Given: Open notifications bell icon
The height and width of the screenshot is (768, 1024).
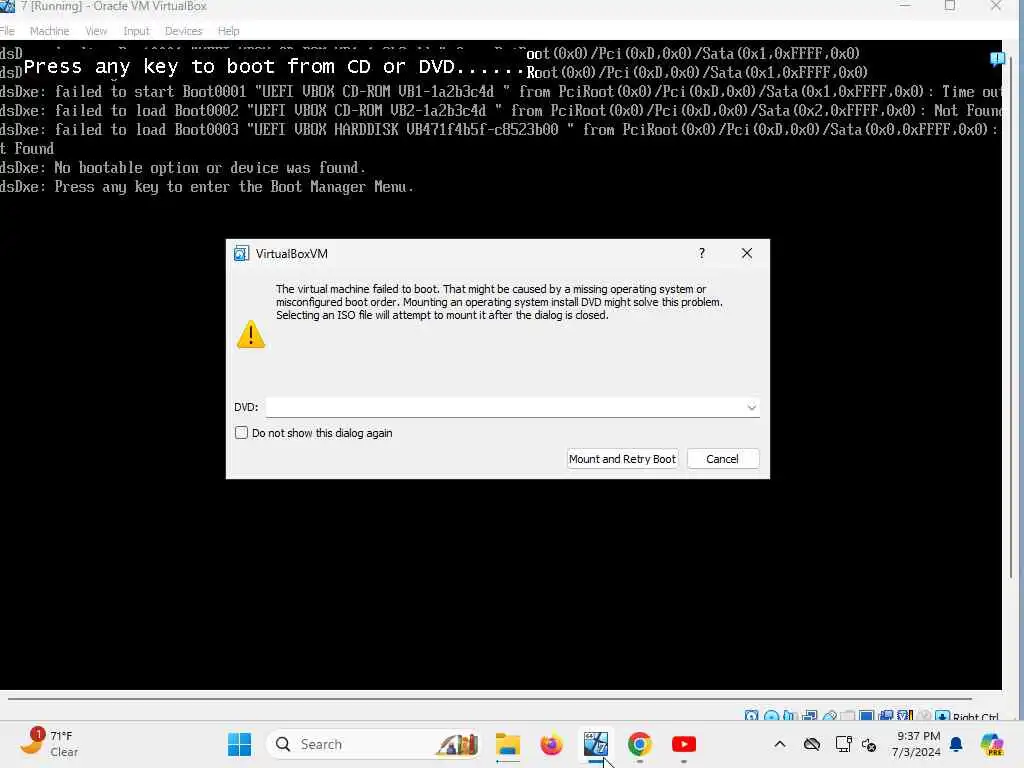Looking at the screenshot, I should [x=956, y=744].
